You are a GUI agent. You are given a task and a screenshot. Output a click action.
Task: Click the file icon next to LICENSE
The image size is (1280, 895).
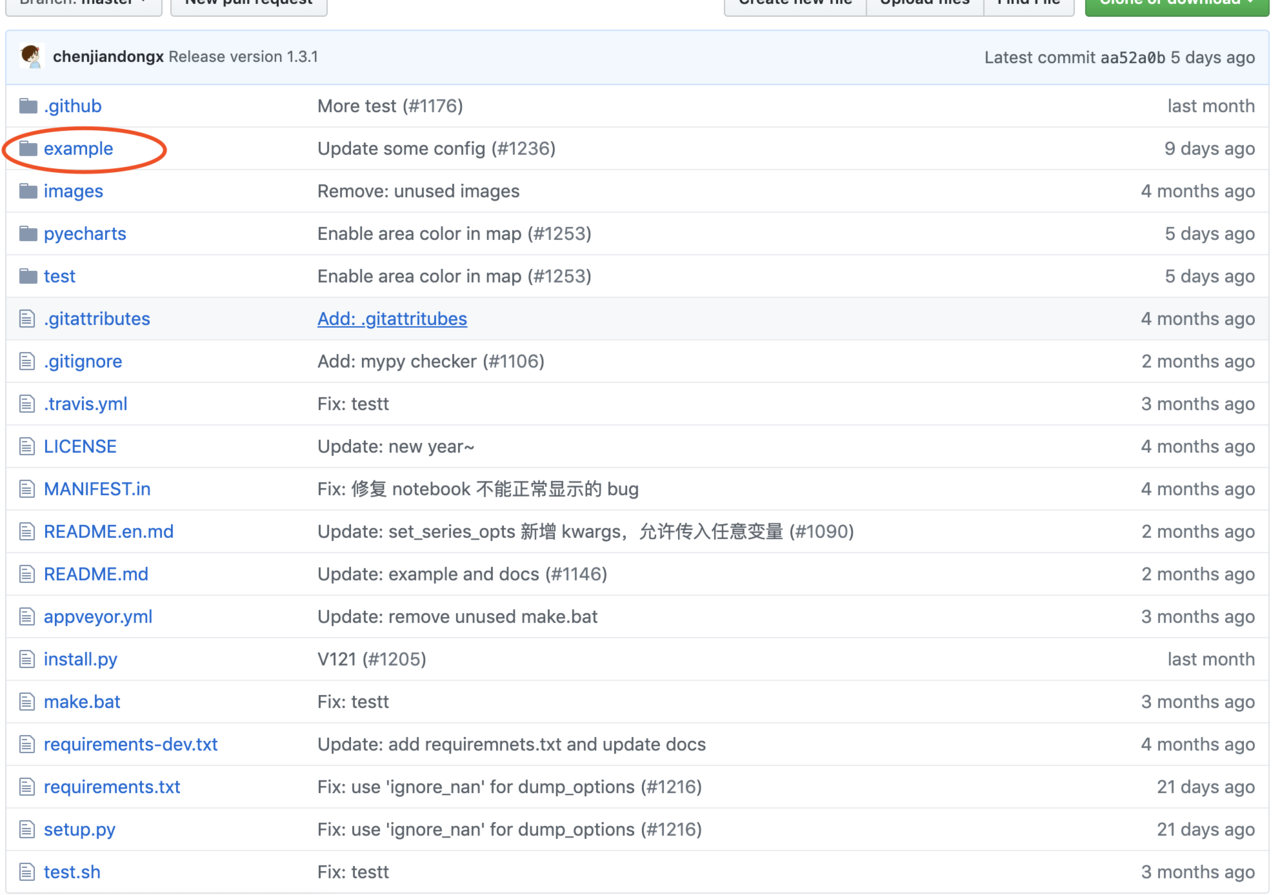(27, 447)
